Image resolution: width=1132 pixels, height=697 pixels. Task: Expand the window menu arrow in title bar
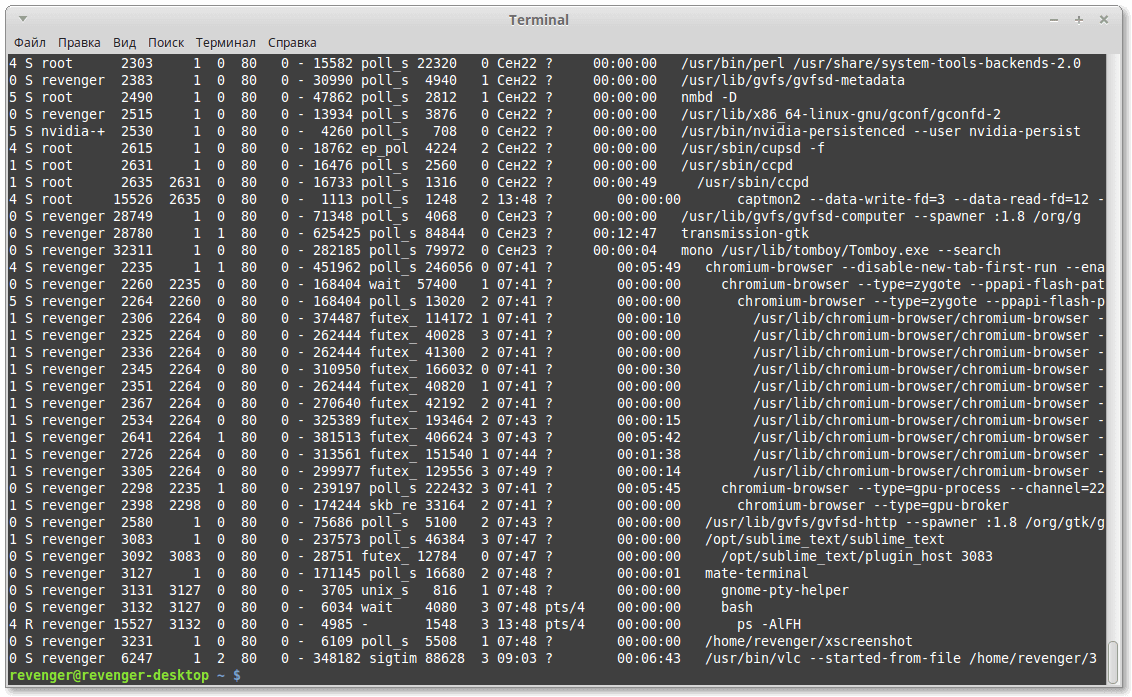coord(23,19)
